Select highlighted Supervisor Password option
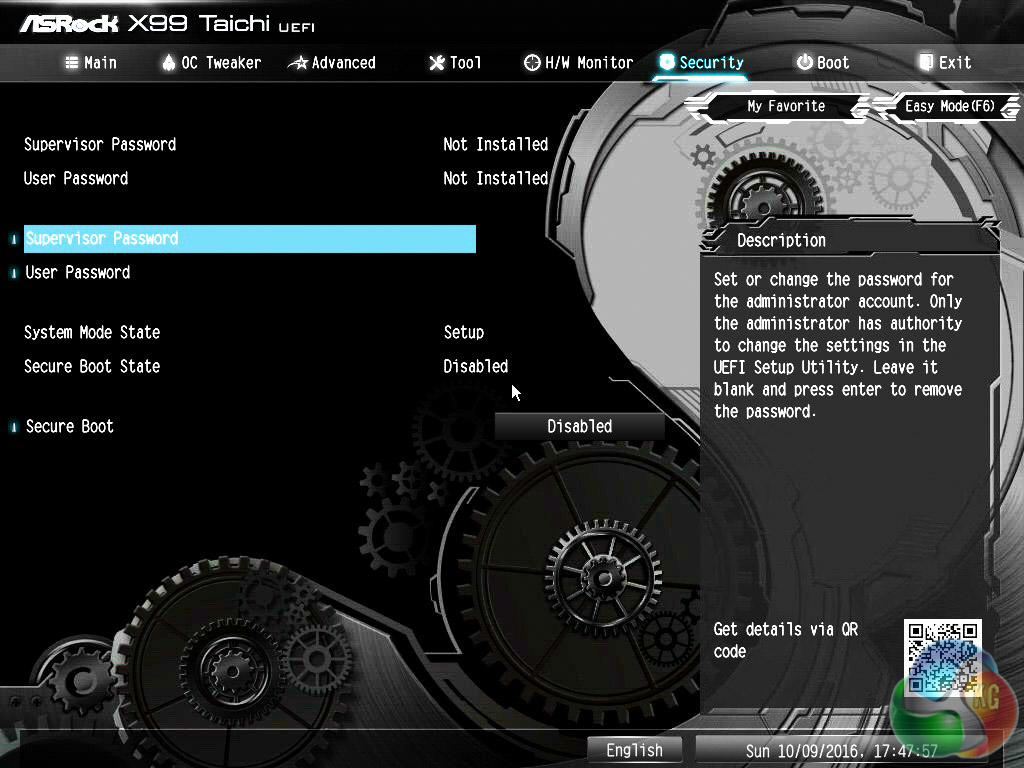1024x768 pixels. (249, 239)
